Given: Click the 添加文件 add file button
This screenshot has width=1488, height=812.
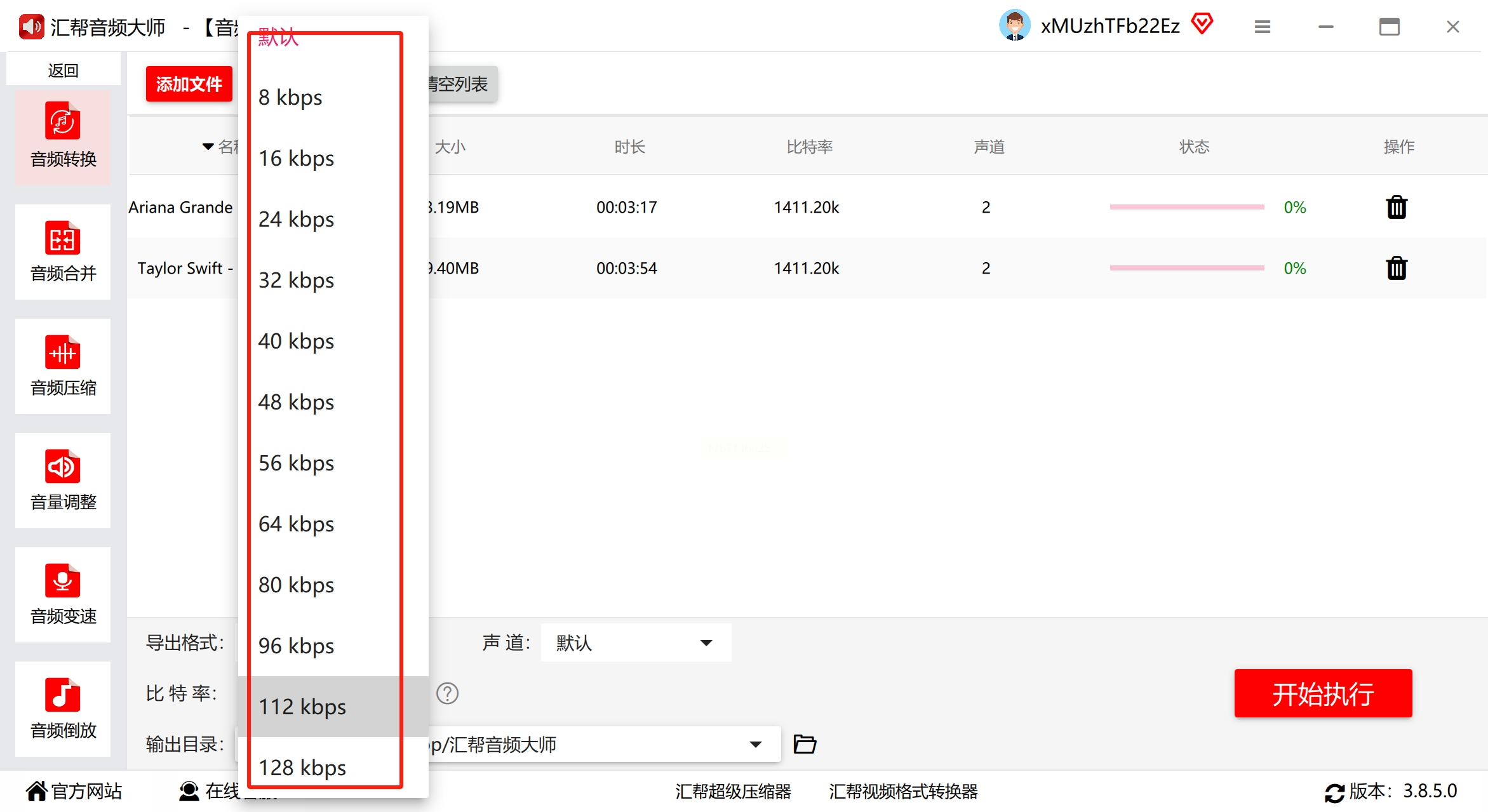Looking at the screenshot, I should tap(189, 84).
